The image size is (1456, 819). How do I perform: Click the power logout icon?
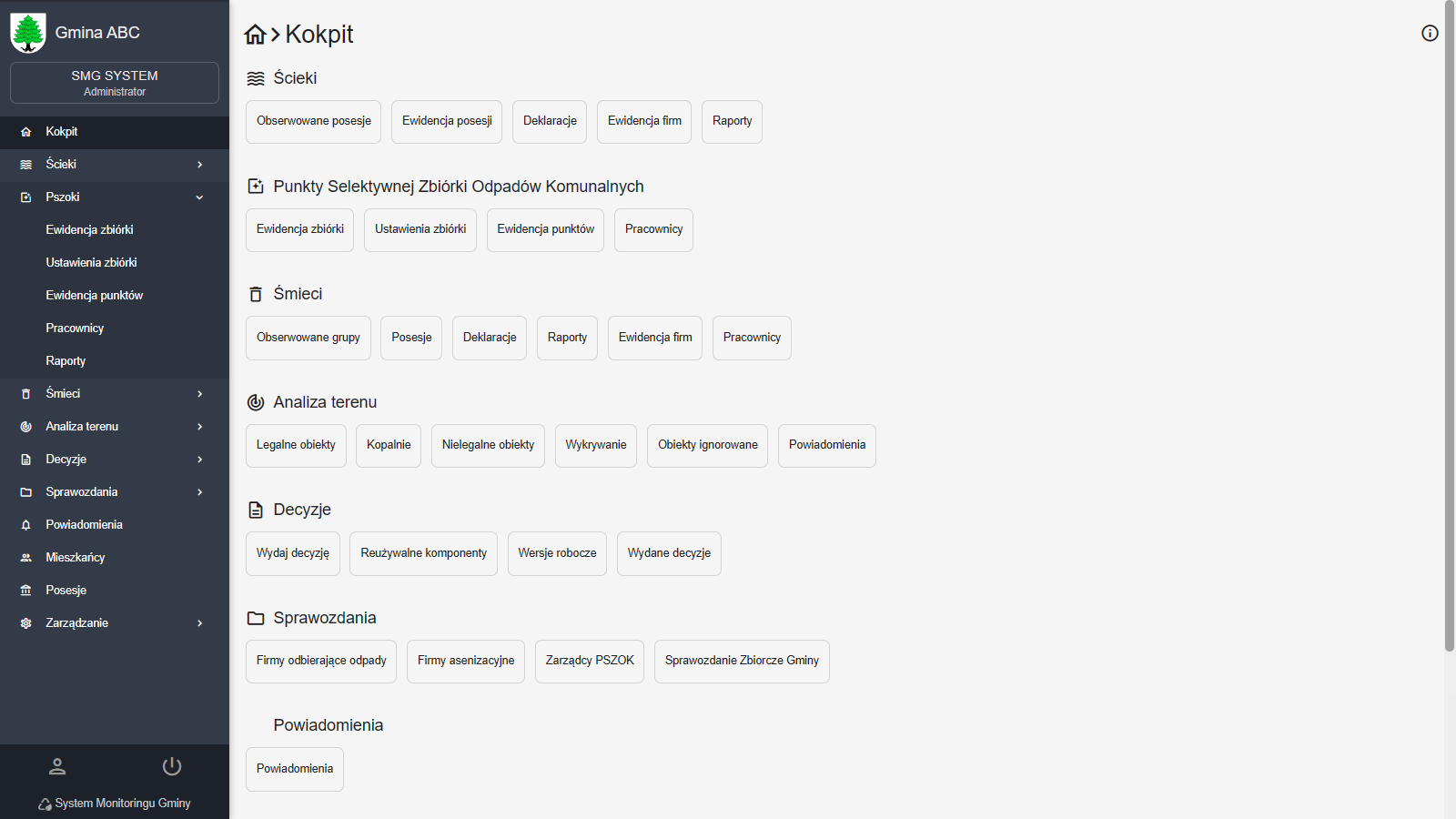(x=172, y=766)
